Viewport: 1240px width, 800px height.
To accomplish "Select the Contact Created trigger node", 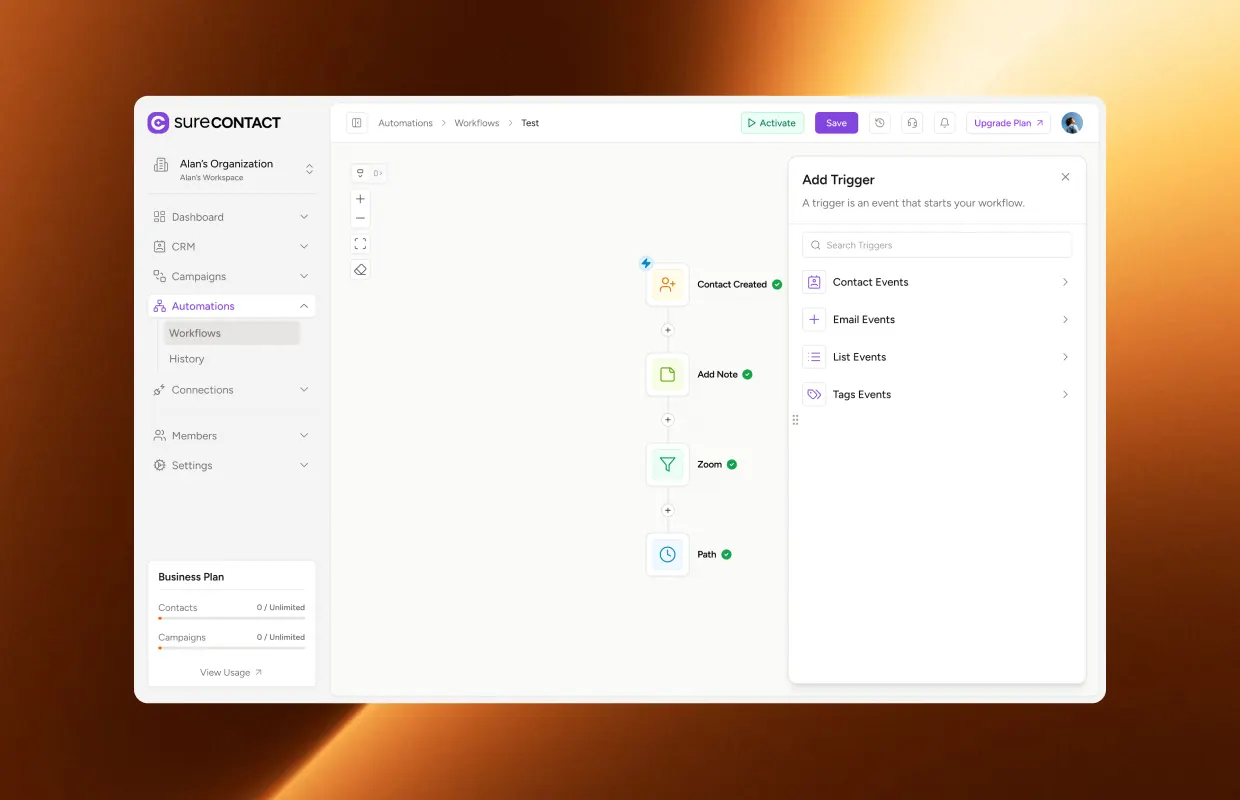I will (668, 285).
